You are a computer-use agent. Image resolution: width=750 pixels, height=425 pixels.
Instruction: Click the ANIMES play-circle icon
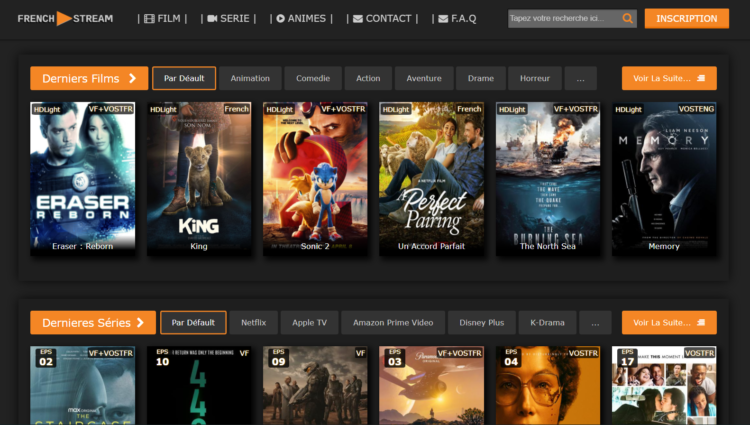281,19
